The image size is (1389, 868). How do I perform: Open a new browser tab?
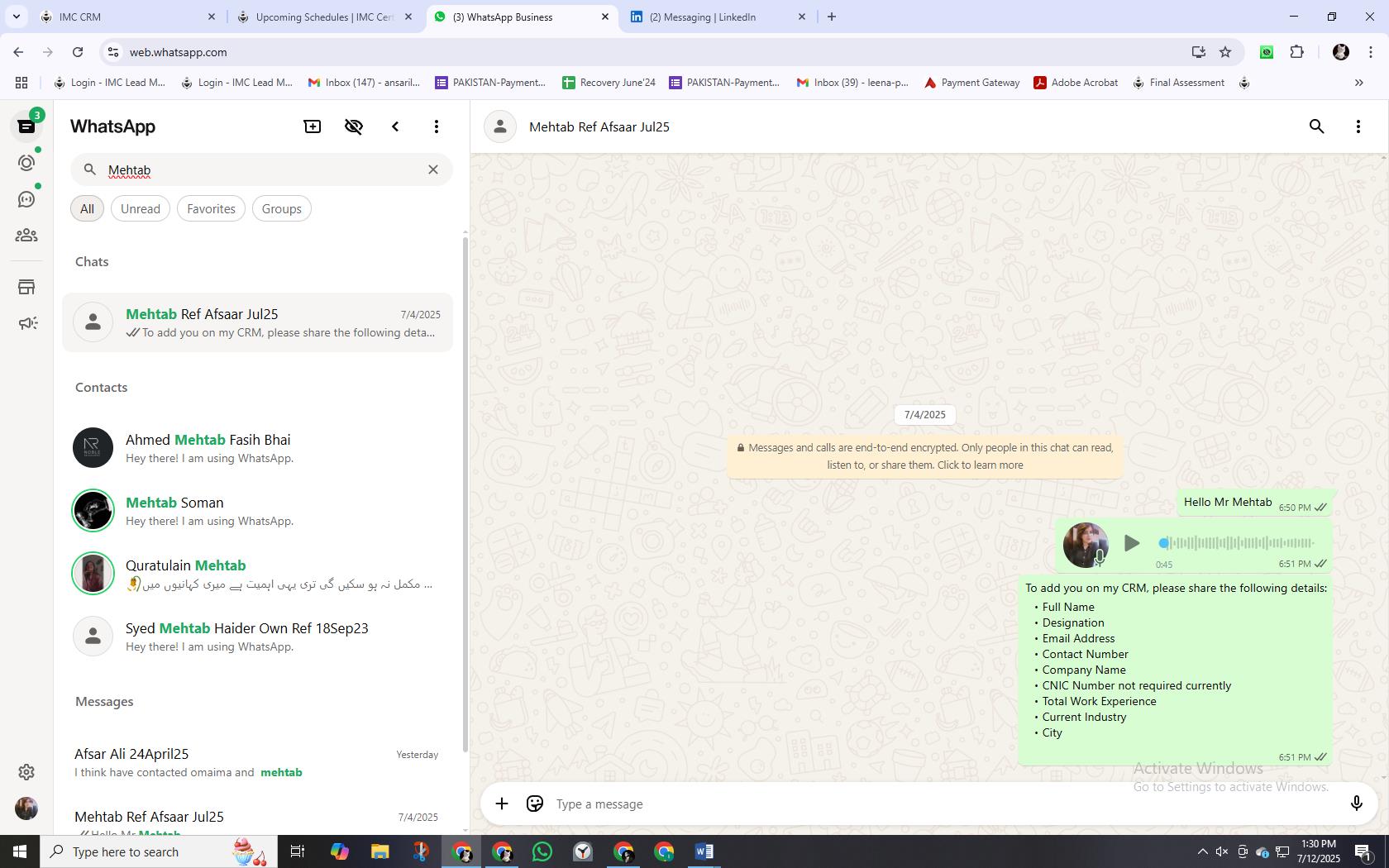click(x=832, y=17)
